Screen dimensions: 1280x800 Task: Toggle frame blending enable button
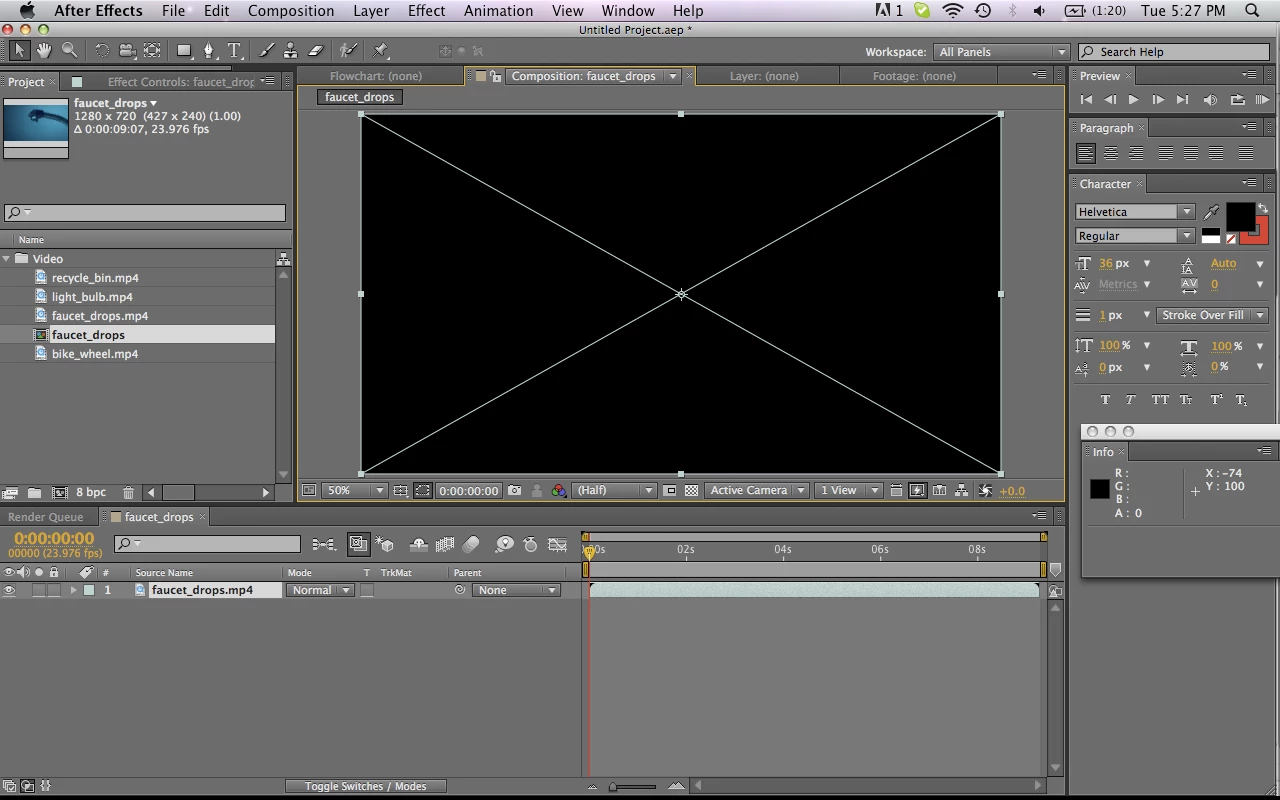445,545
